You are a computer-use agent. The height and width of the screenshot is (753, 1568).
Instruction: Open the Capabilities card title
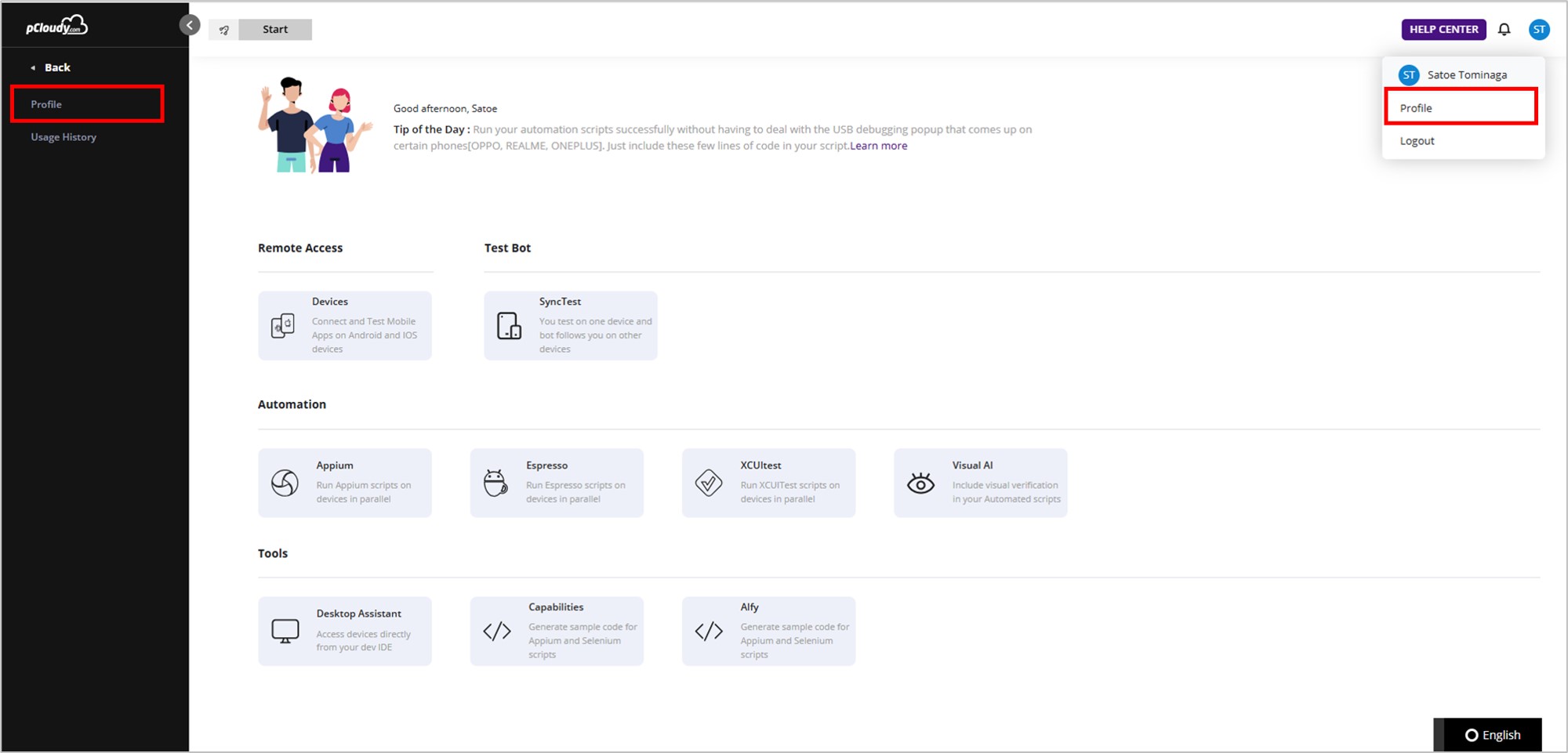(556, 607)
